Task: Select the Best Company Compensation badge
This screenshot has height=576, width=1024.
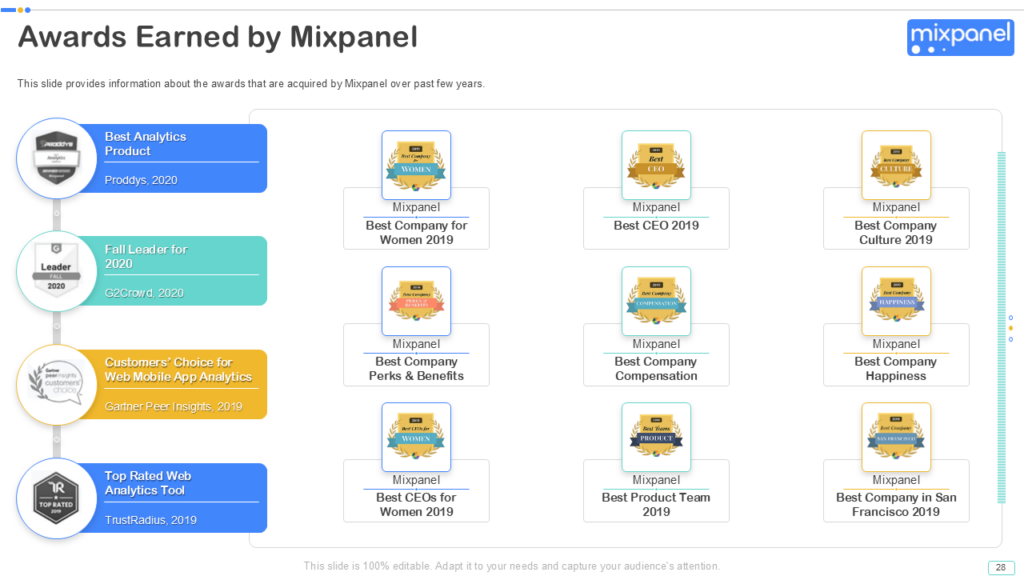Action: click(656, 301)
